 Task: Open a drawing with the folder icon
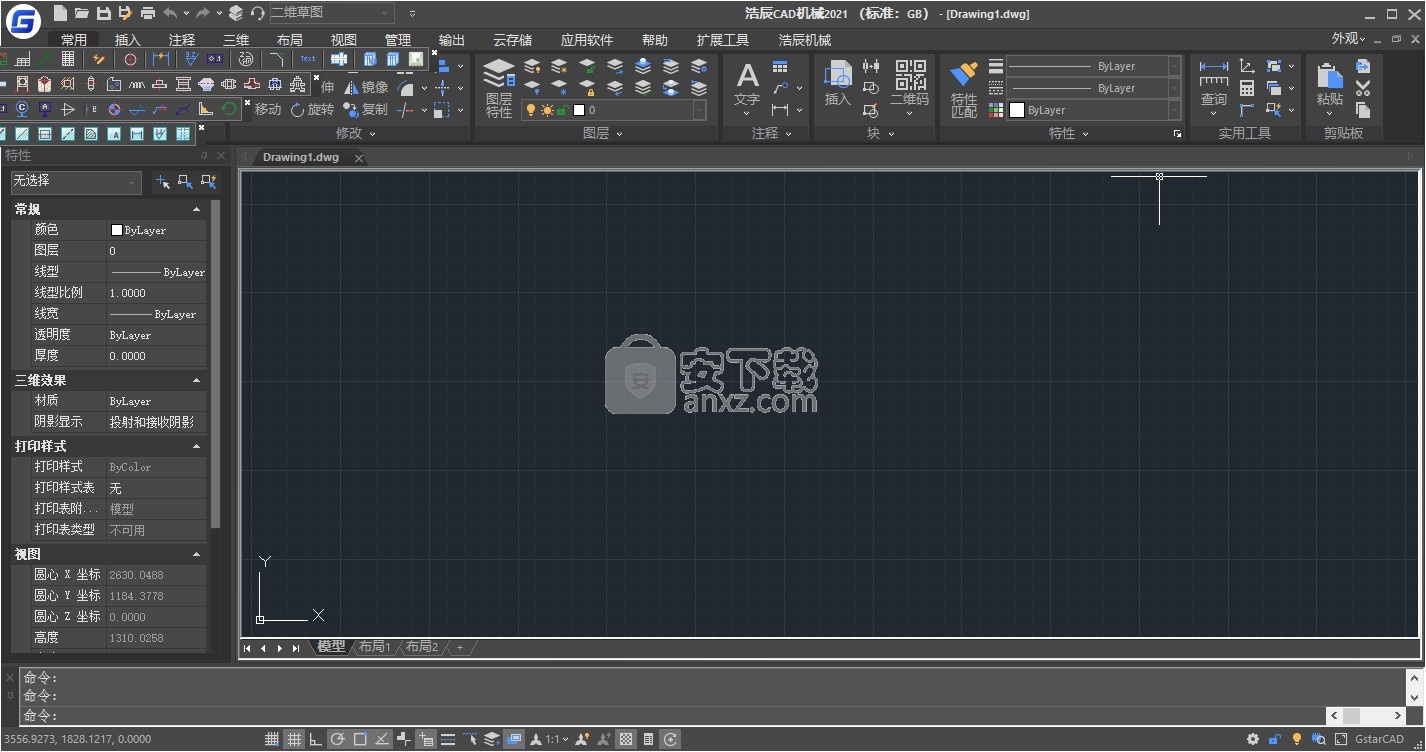pyautogui.click(x=82, y=13)
